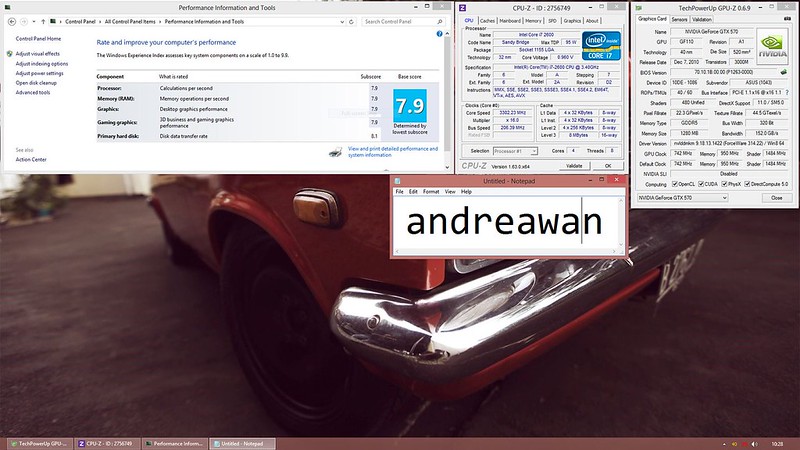Click the help question mark icon
The image size is (800, 450).
tap(439, 34)
